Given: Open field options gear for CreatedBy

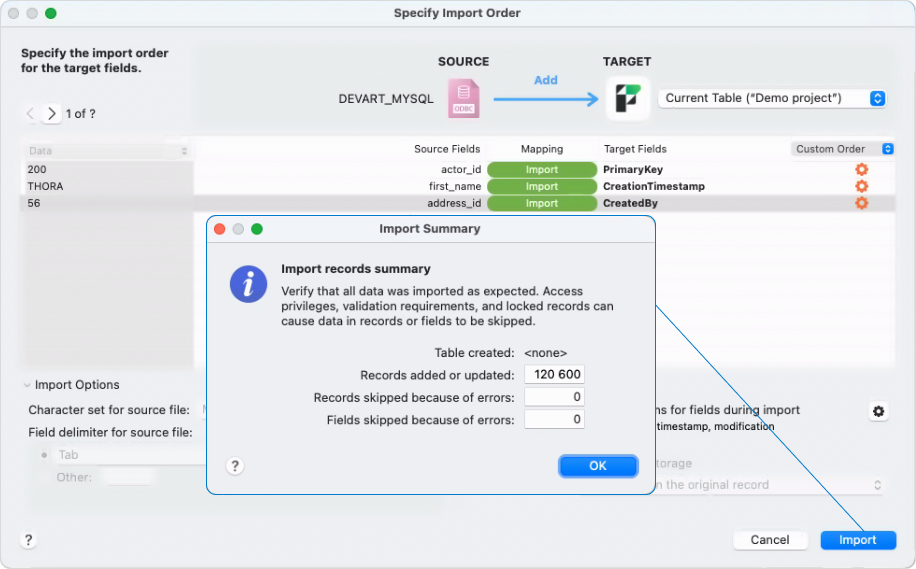Looking at the screenshot, I should click(861, 203).
